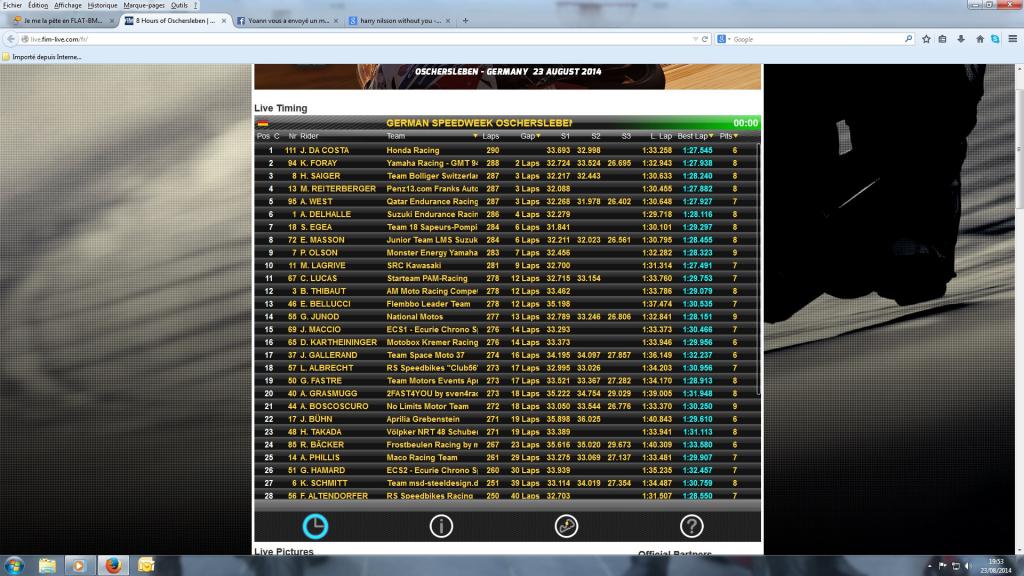
Task: Open the Windows Start menu
Action: pyautogui.click(x=14, y=566)
